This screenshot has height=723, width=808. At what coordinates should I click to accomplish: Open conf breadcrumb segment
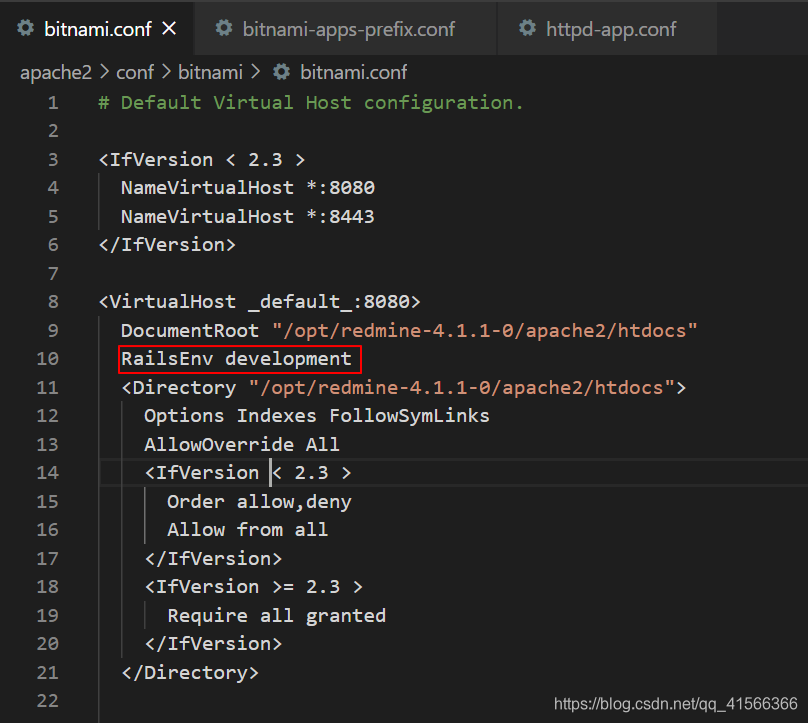[134, 72]
